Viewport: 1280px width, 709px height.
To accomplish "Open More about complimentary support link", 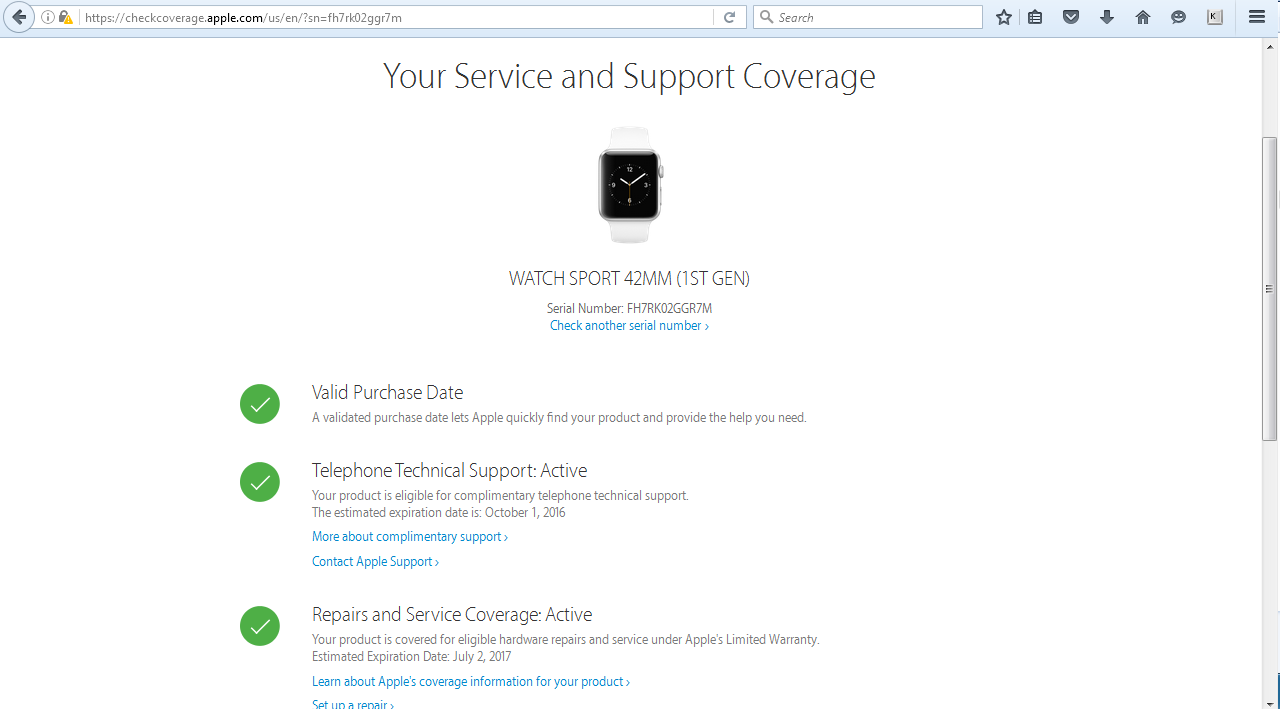I will click(410, 537).
